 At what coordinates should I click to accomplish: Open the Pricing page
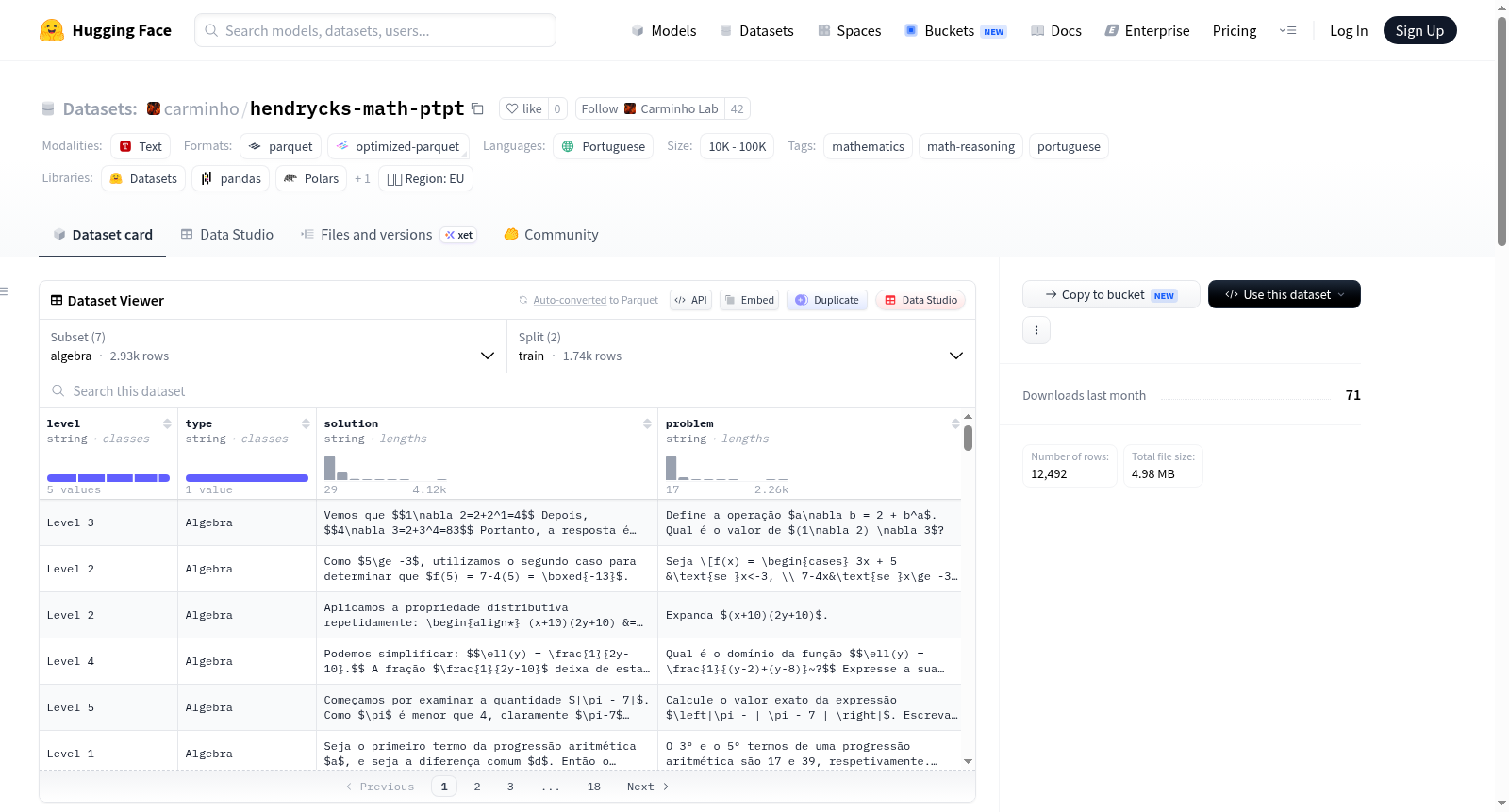1235,30
